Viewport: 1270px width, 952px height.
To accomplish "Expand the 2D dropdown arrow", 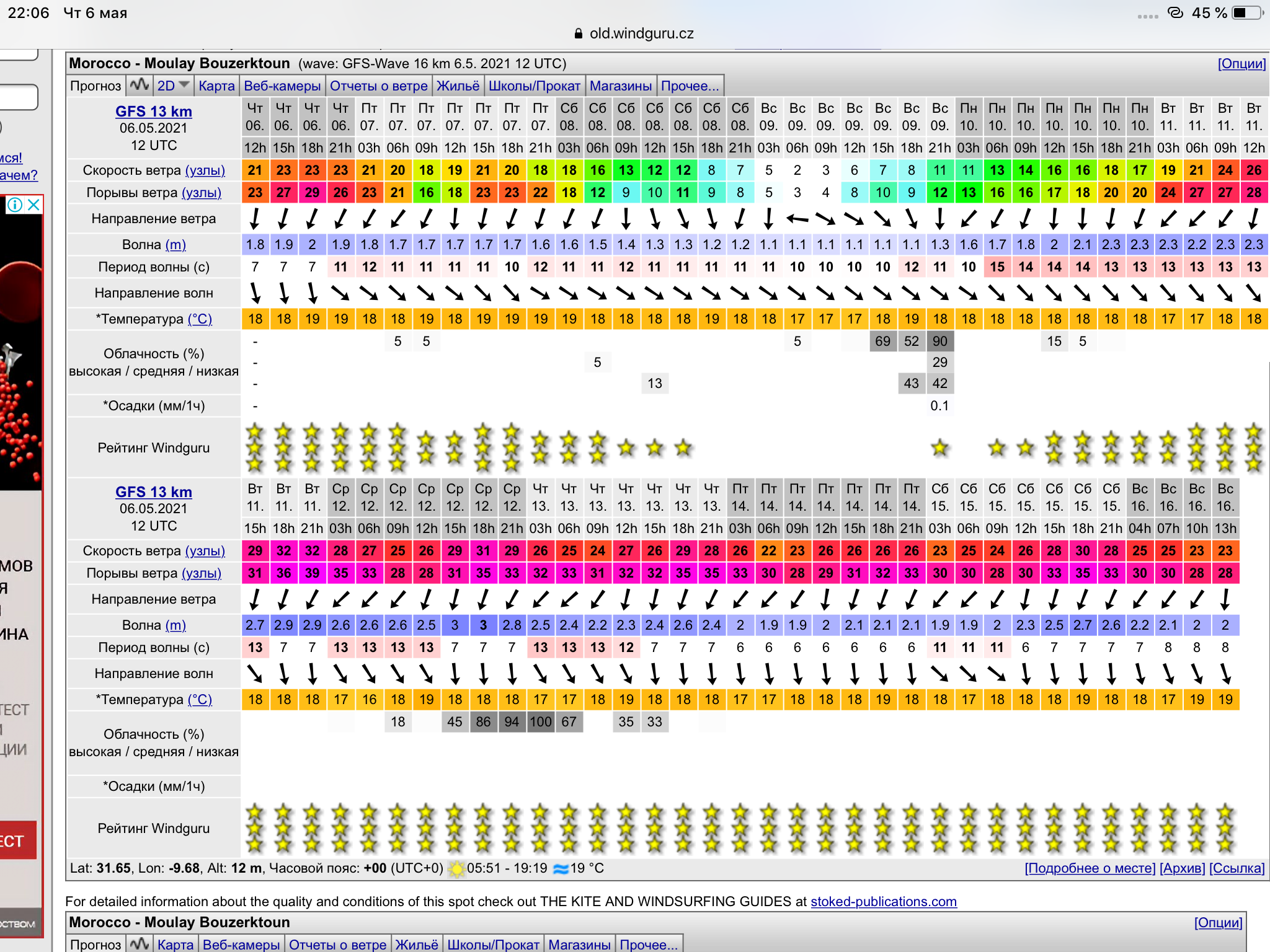I will [x=184, y=84].
